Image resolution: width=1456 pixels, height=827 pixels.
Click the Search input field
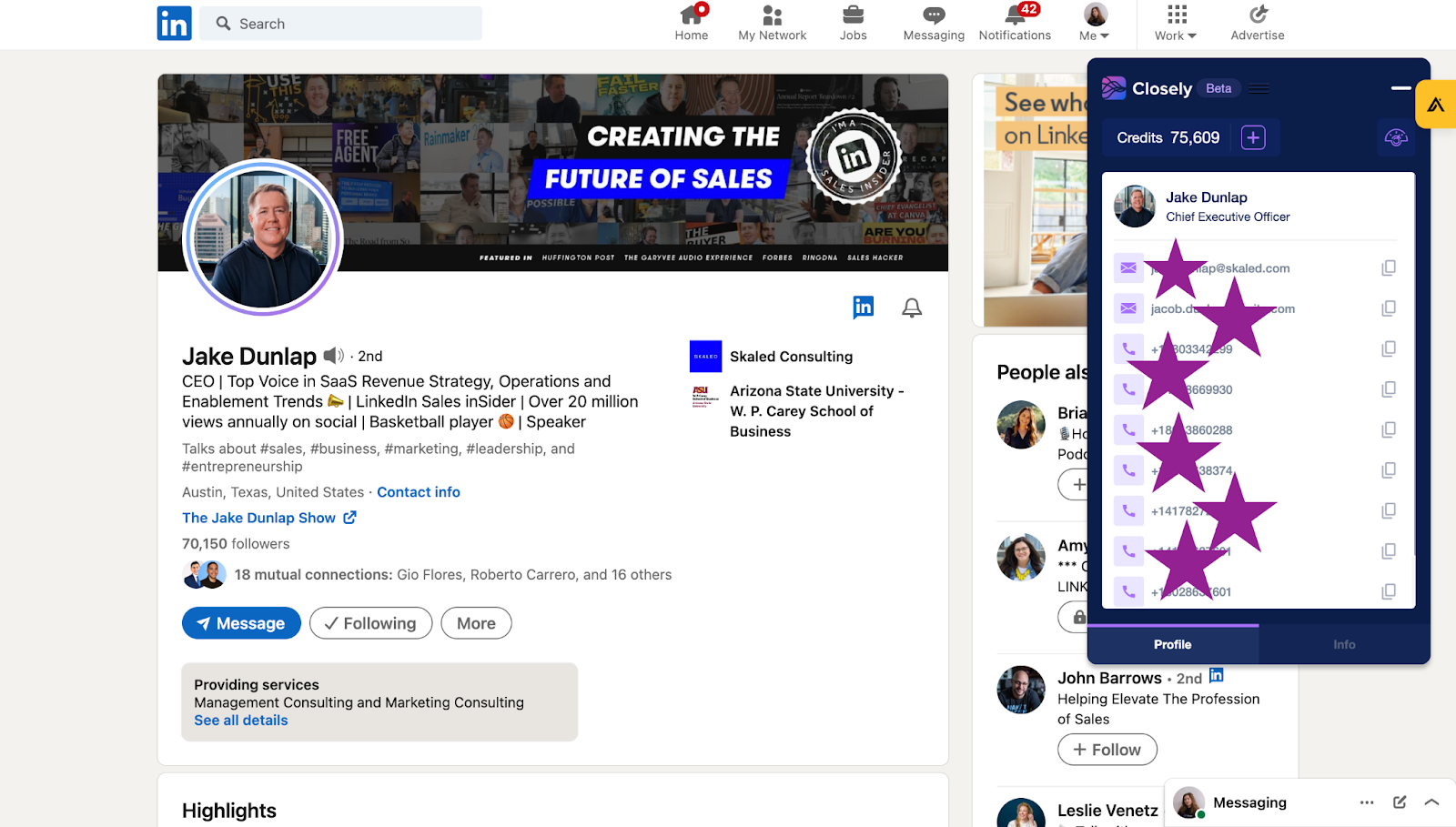click(x=341, y=24)
